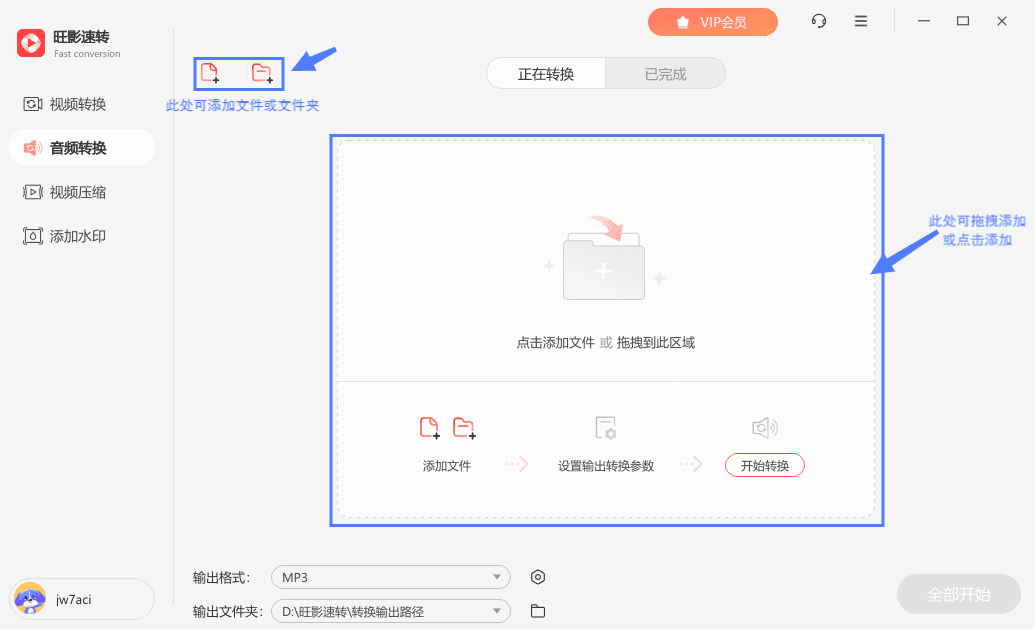Open the 输出文件夹 path dropdown
Image resolution: width=1035 pixels, height=630 pixels.
coord(390,611)
